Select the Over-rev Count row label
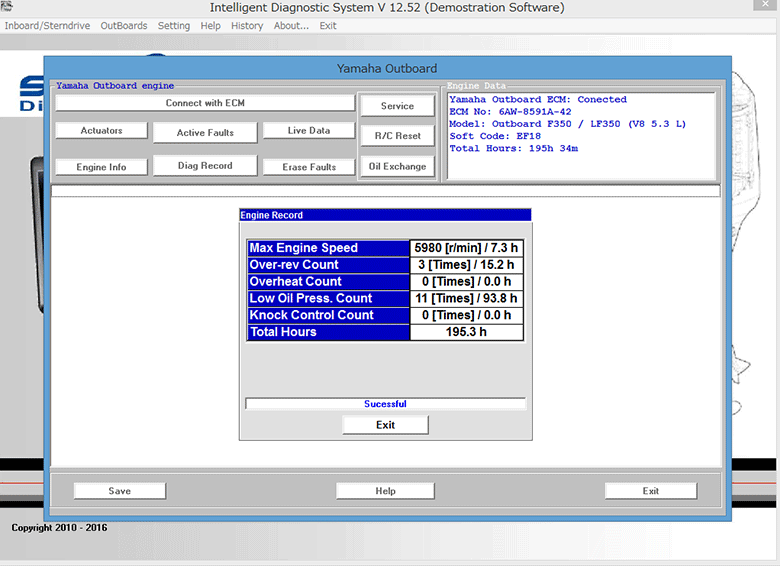The image size is (780, 566). [x=328, y=265]
